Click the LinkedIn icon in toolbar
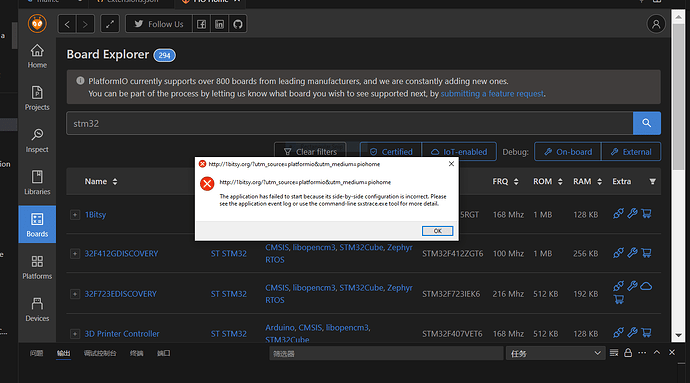Viewport: 690px width, 383px height. (219, 24)
